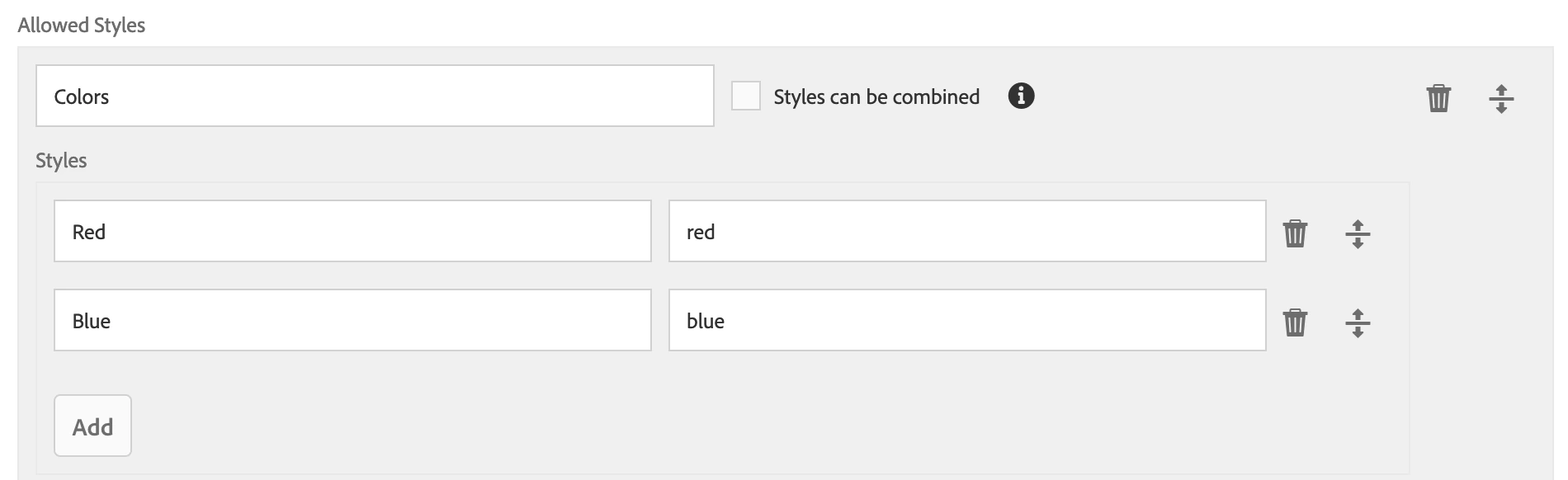Focus the 'blue' CSS class field
Screen dimensions: 1568x480
967,320
